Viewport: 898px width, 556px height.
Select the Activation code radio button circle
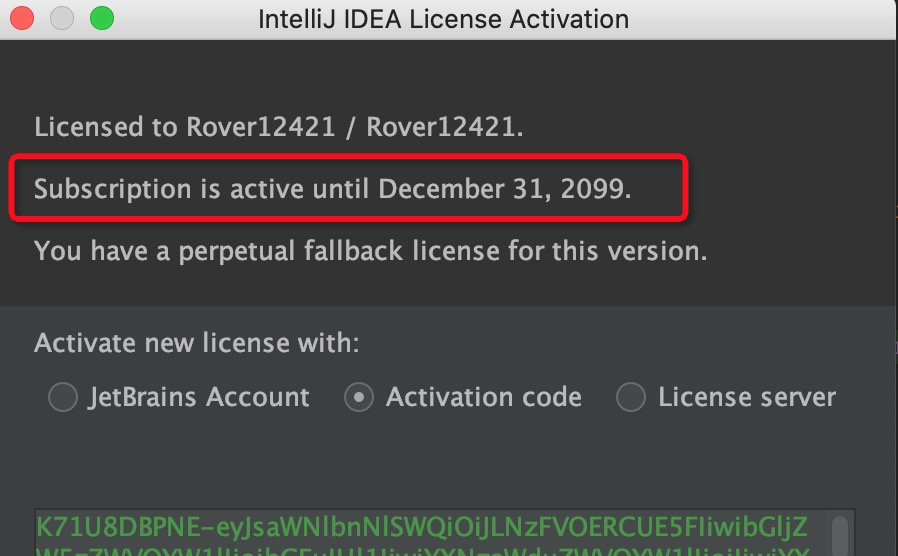(358, 398)
